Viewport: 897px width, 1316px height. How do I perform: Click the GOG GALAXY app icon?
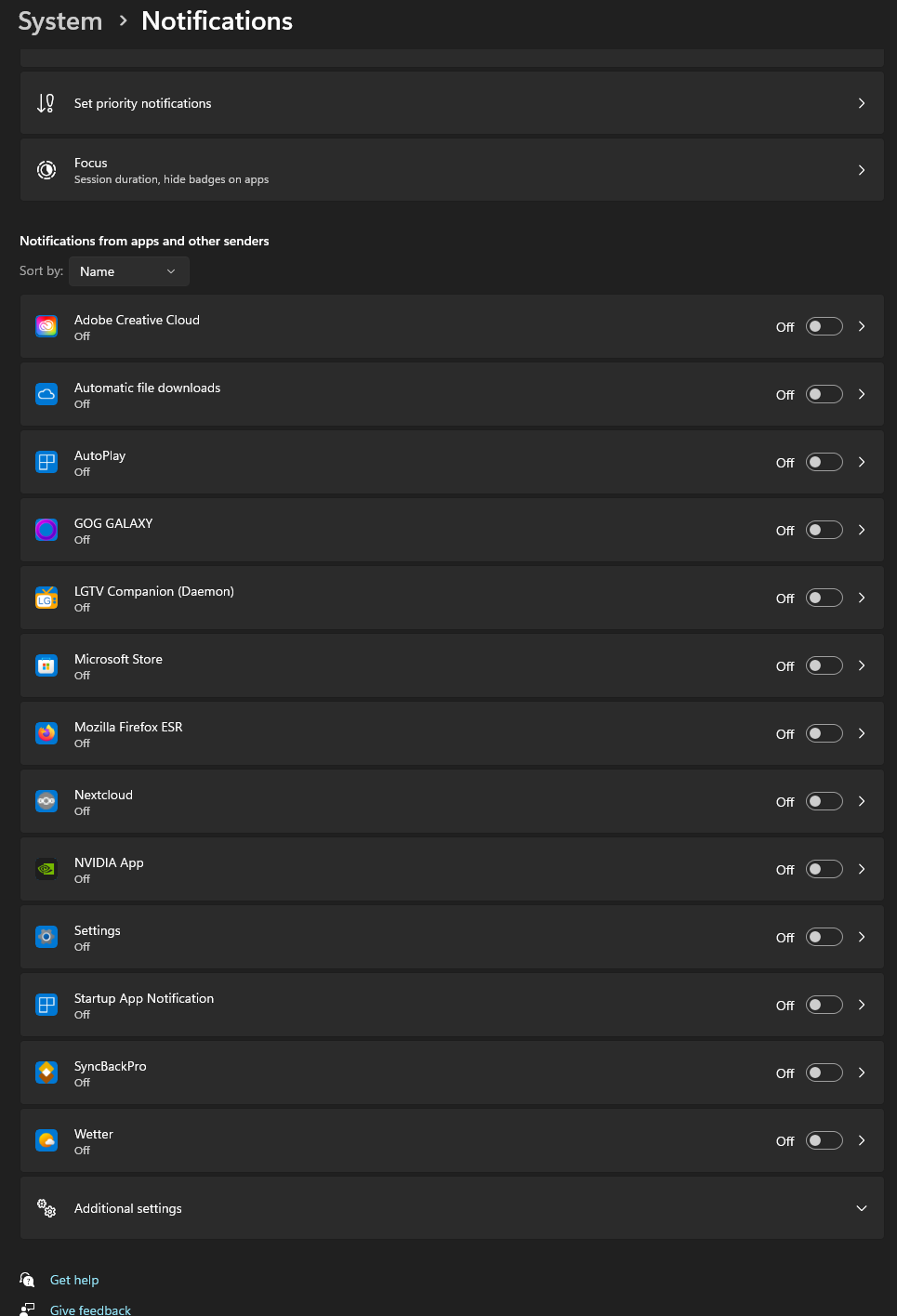46,530
